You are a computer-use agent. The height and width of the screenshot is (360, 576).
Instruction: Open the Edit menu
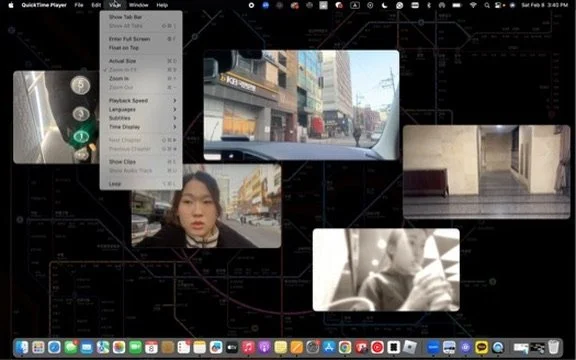[x=96, y=5]
